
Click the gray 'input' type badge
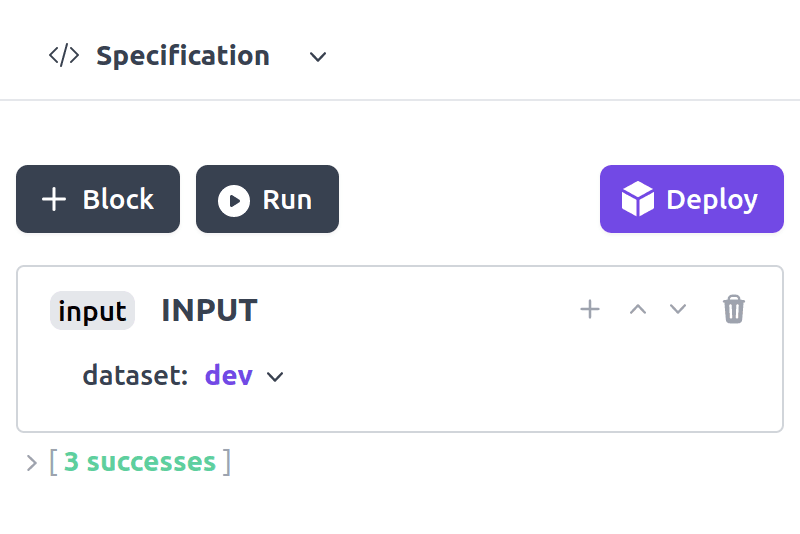point(92,311)
